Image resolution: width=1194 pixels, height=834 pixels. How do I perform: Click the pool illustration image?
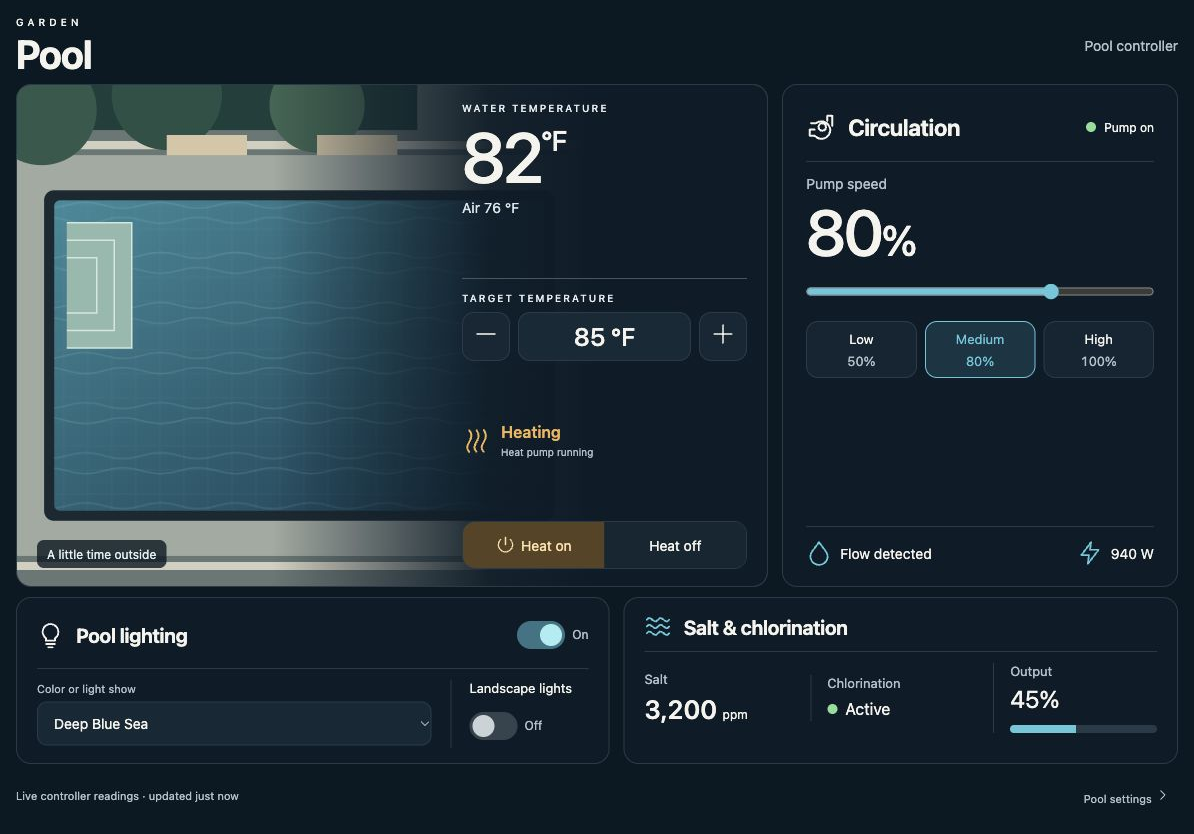pyautogui.click(x=240, y=335)
